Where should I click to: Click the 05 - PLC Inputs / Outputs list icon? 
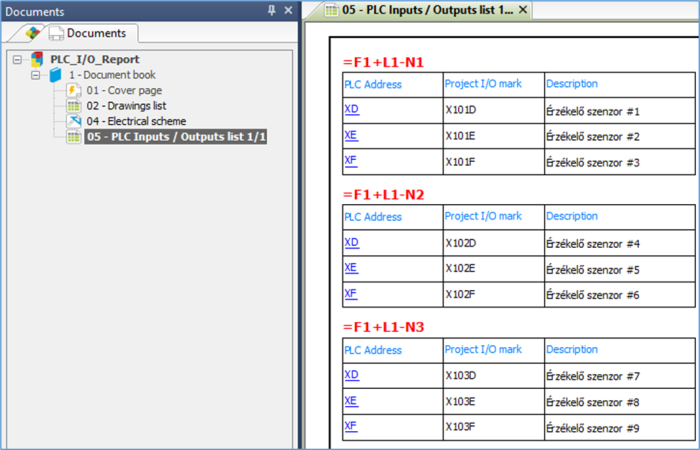point(74,137)
